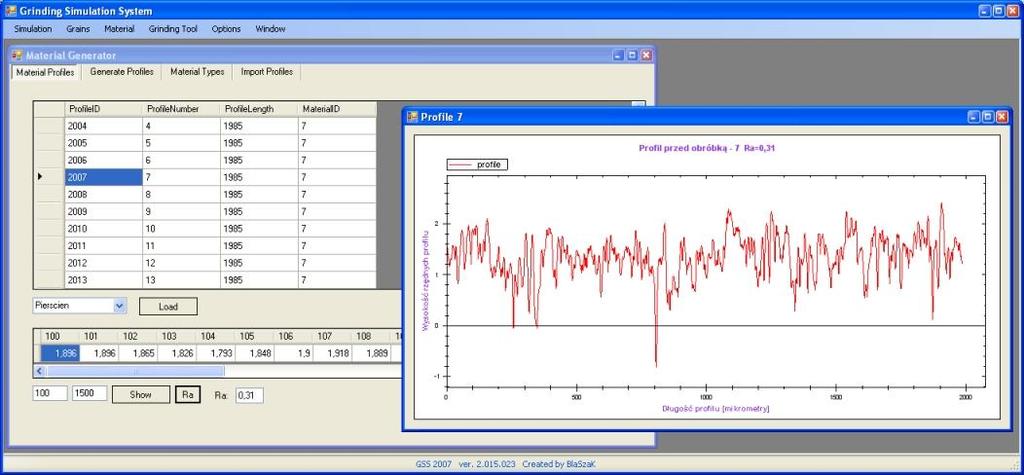
Task: Select ProfileID cell 2004
Action: 103,126
